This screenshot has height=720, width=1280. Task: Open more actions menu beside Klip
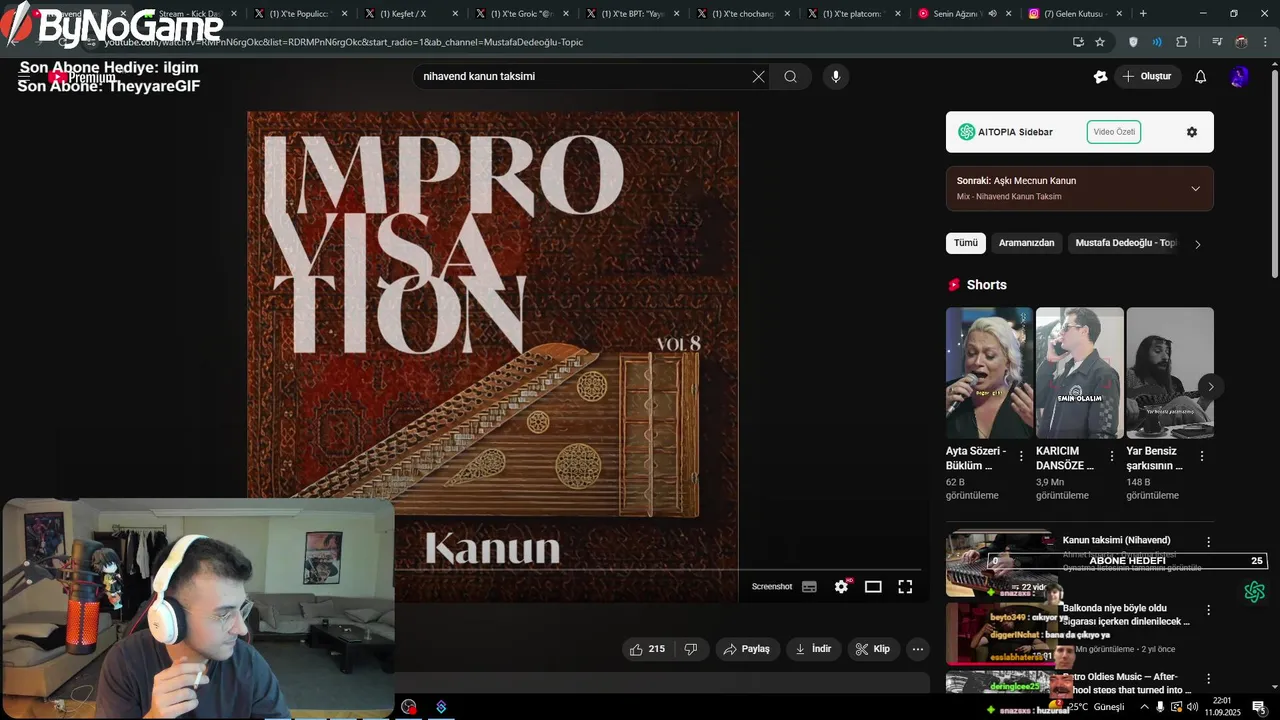(918, 649)
